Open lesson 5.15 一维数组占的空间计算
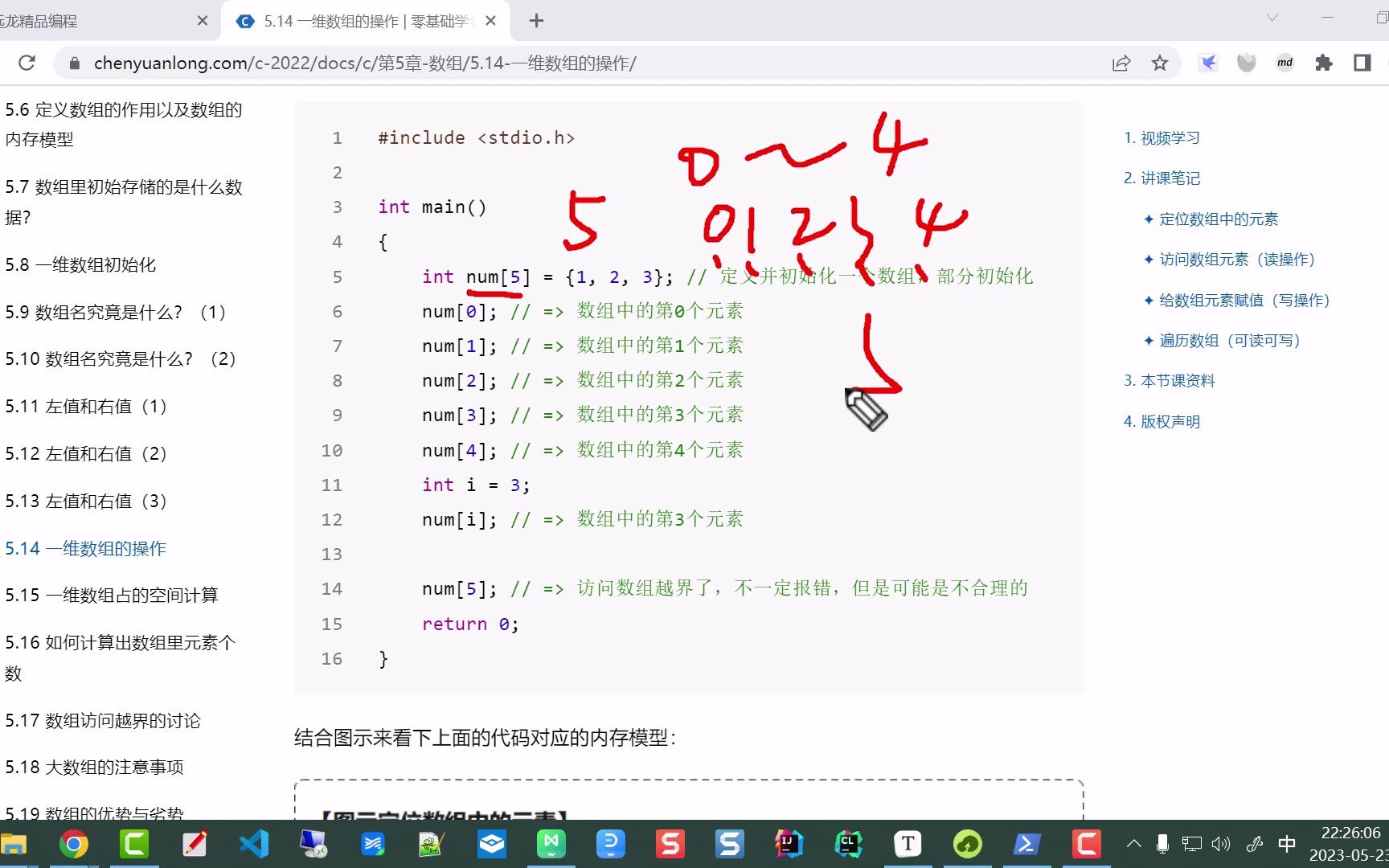The height and width of the screenshot is (868, 1389). pyautogui.click(x=113, y=595)
